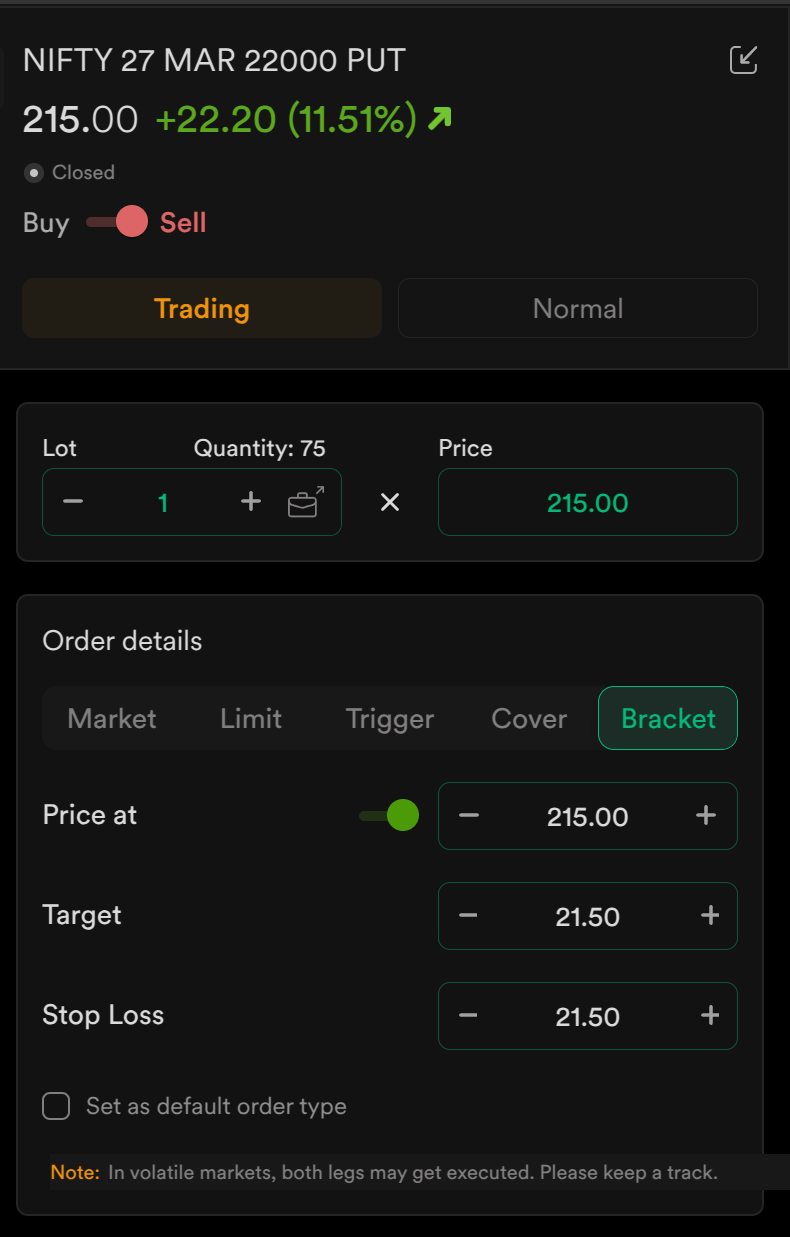The height and width of the screenshot is (1237, 790).
Task: Click the Price input showing 215.00
Action: pyautogui.click(x=588, y=502)
